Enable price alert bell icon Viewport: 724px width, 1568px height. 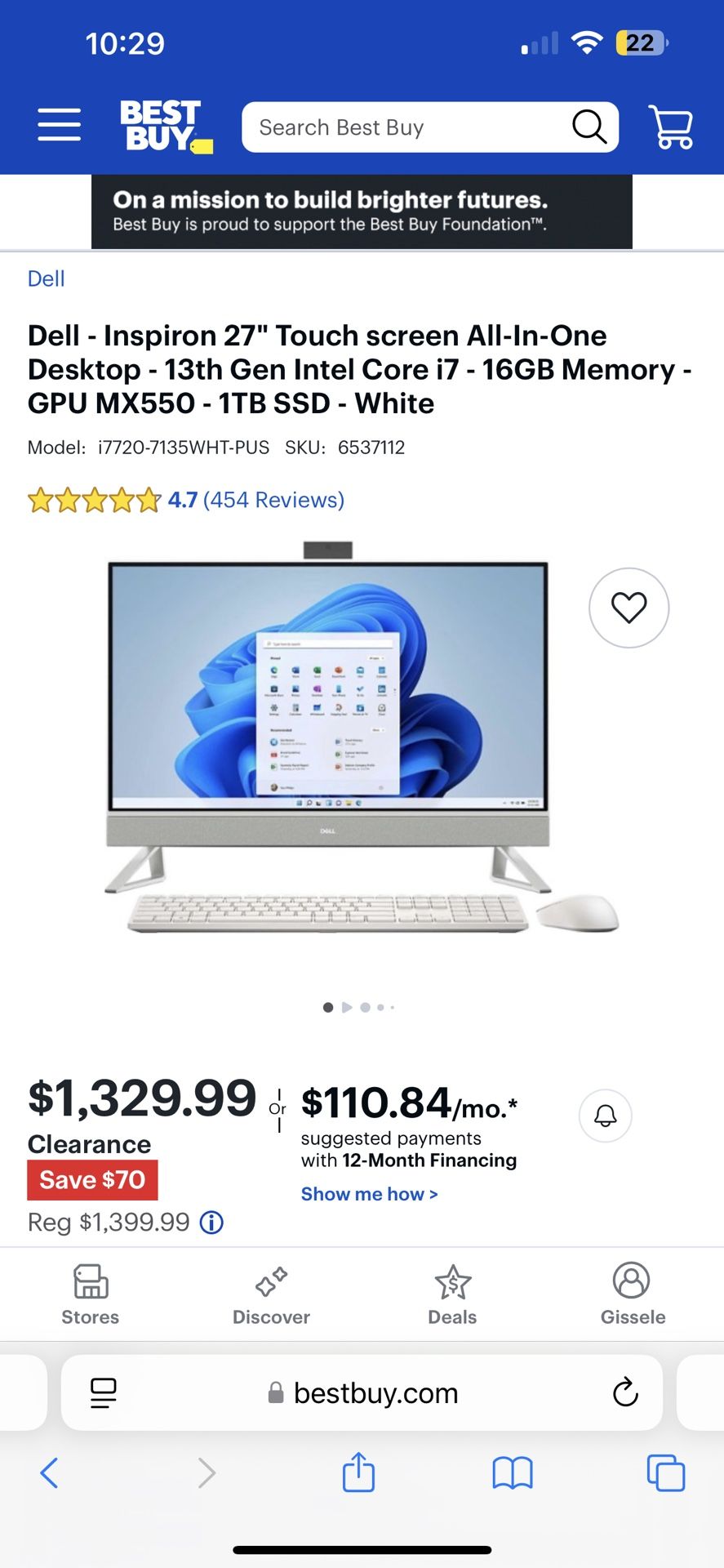coord(605,1116)
